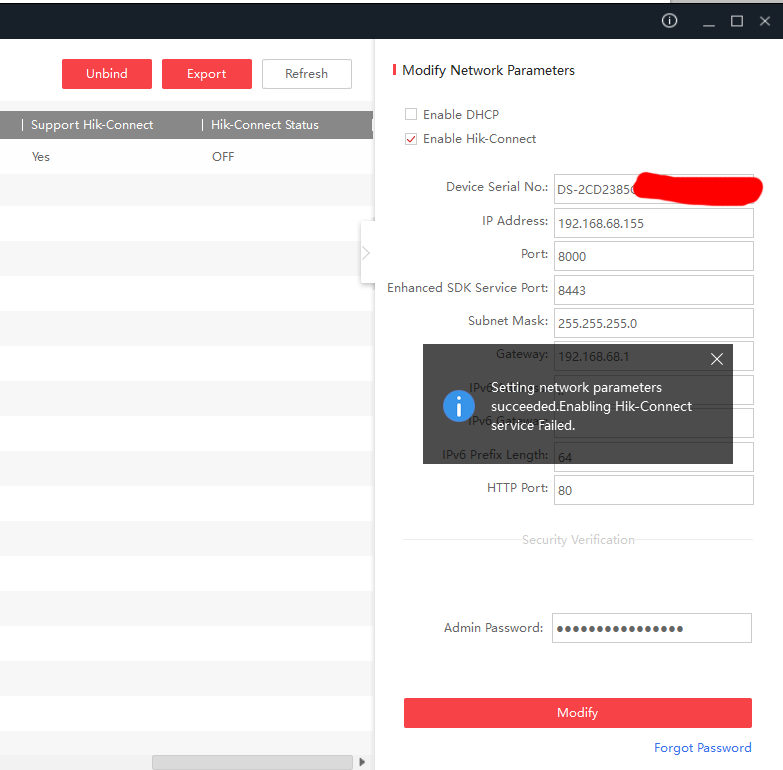The width and height of the screenshot is (783, 770).
Task: Refresh the device list
Action: point(306,74)
